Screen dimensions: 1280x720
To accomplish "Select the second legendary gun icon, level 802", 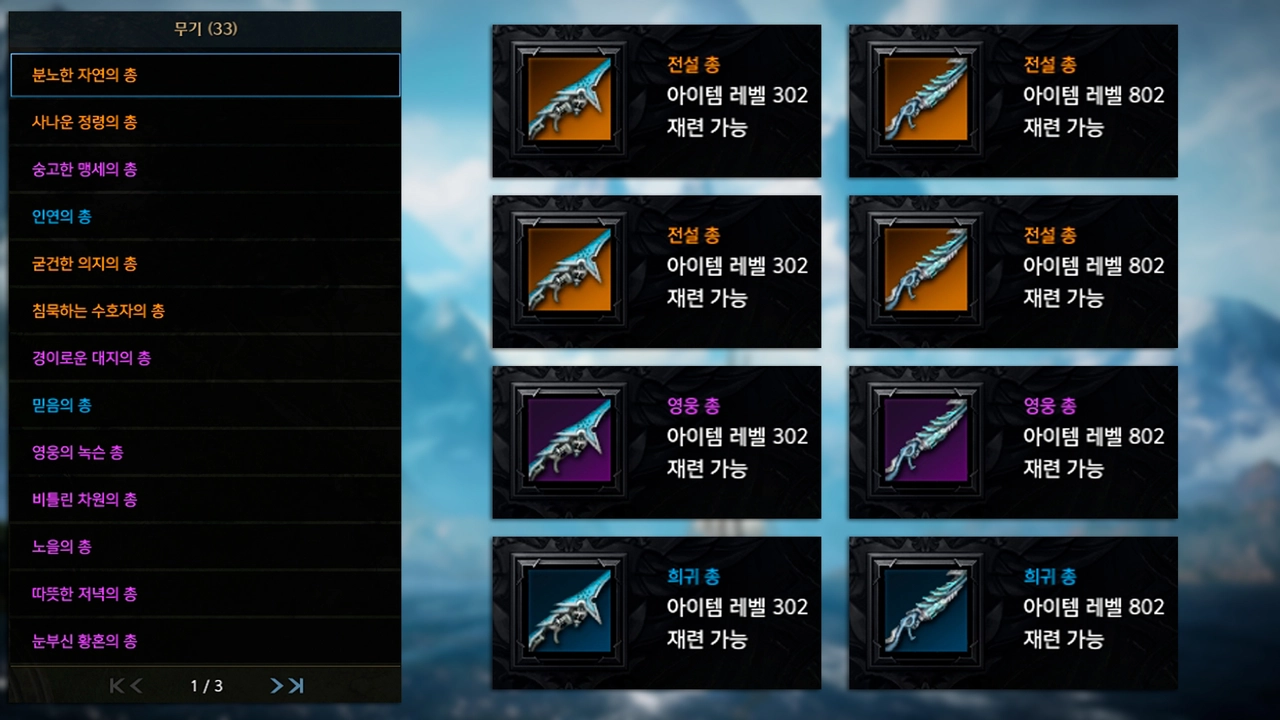I will 925,270.
